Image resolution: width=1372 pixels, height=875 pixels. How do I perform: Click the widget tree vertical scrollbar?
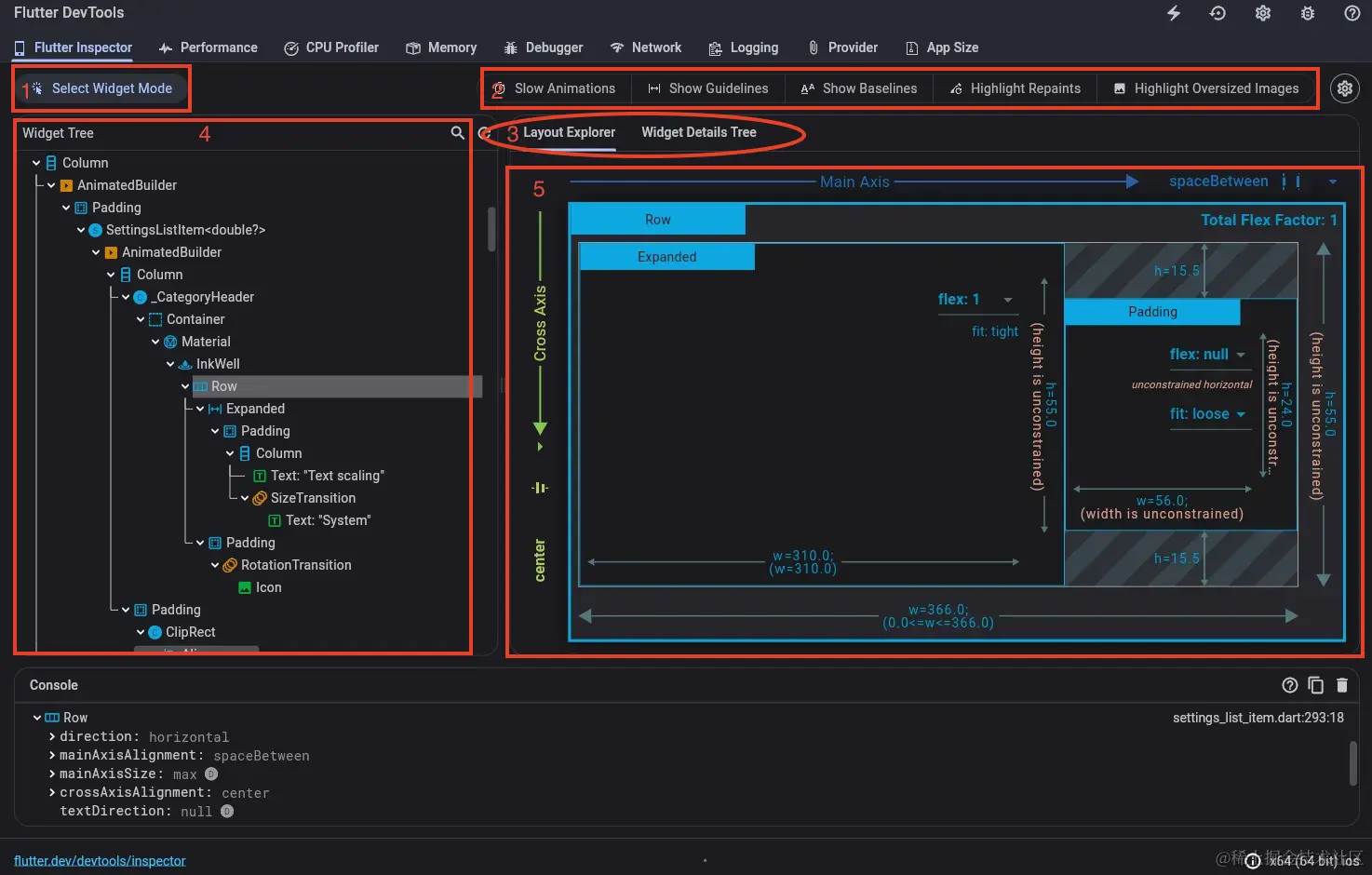[x=491, y=229]
